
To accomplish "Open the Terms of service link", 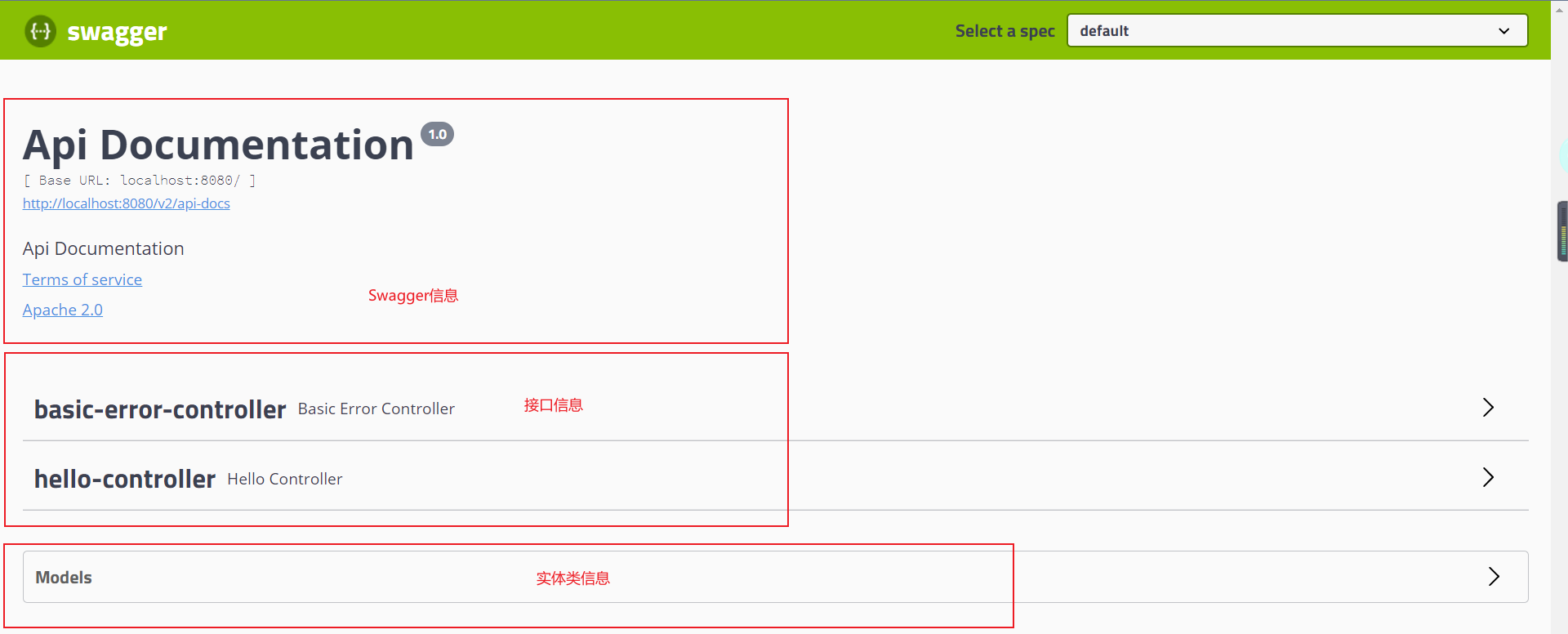I will tap(82, 279).
